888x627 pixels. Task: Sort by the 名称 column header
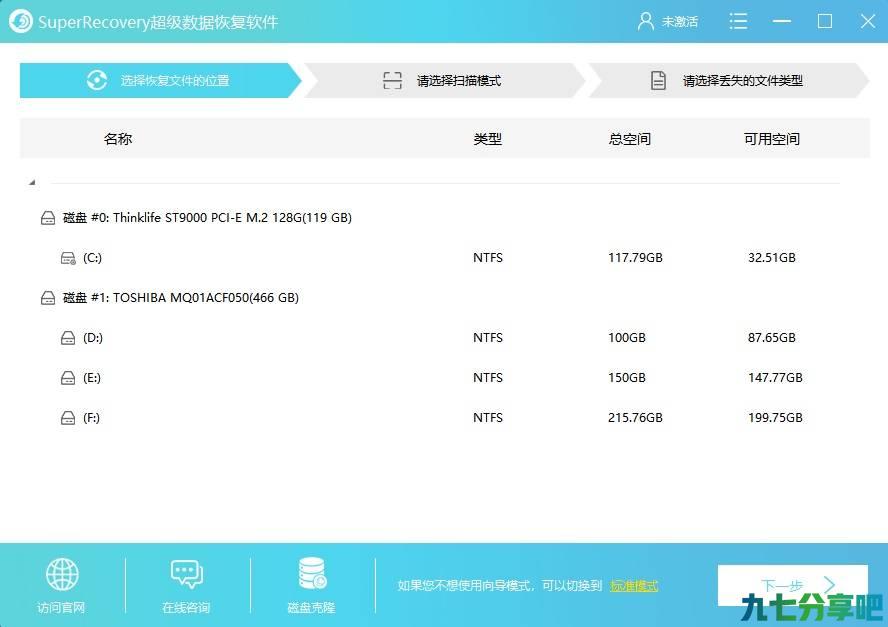[118, 139]
